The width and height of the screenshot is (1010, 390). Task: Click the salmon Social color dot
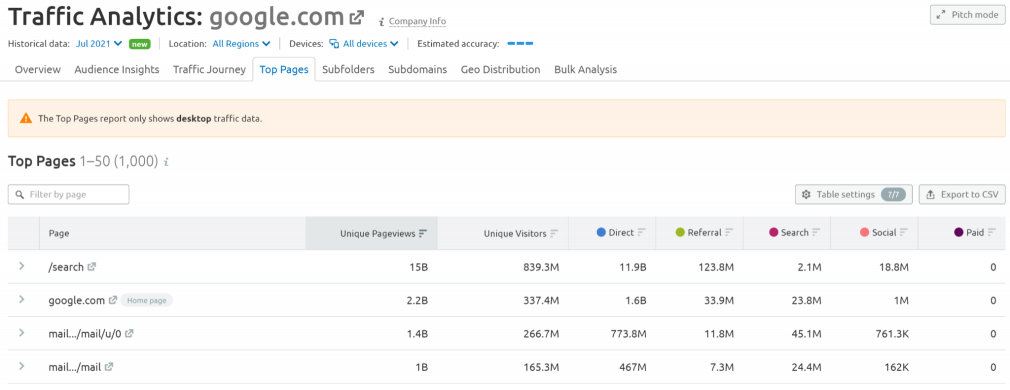point(864,233)
